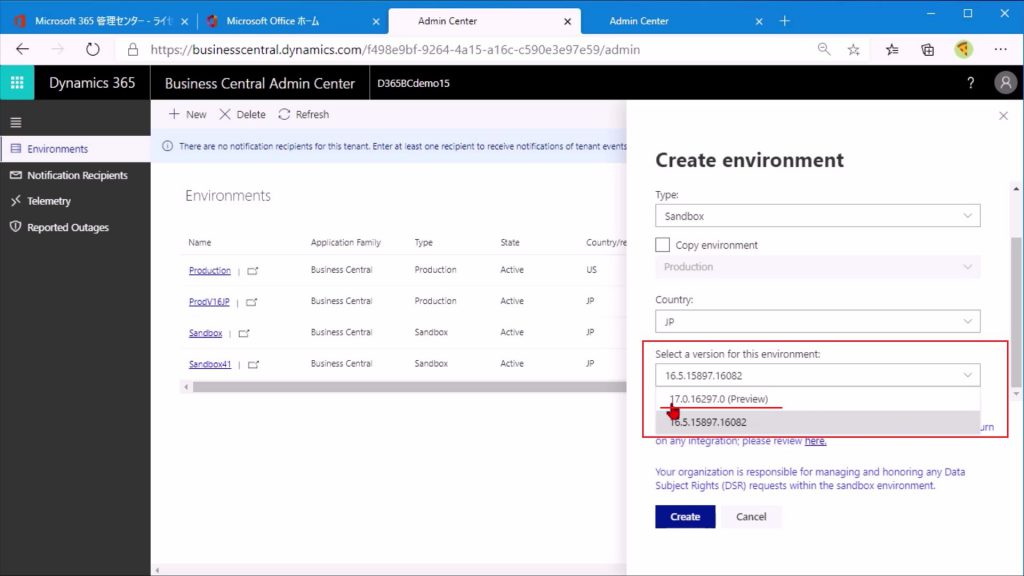Screen dimensions: 1024x576
Task: Sort by the State column header
Action: (510, 242)
